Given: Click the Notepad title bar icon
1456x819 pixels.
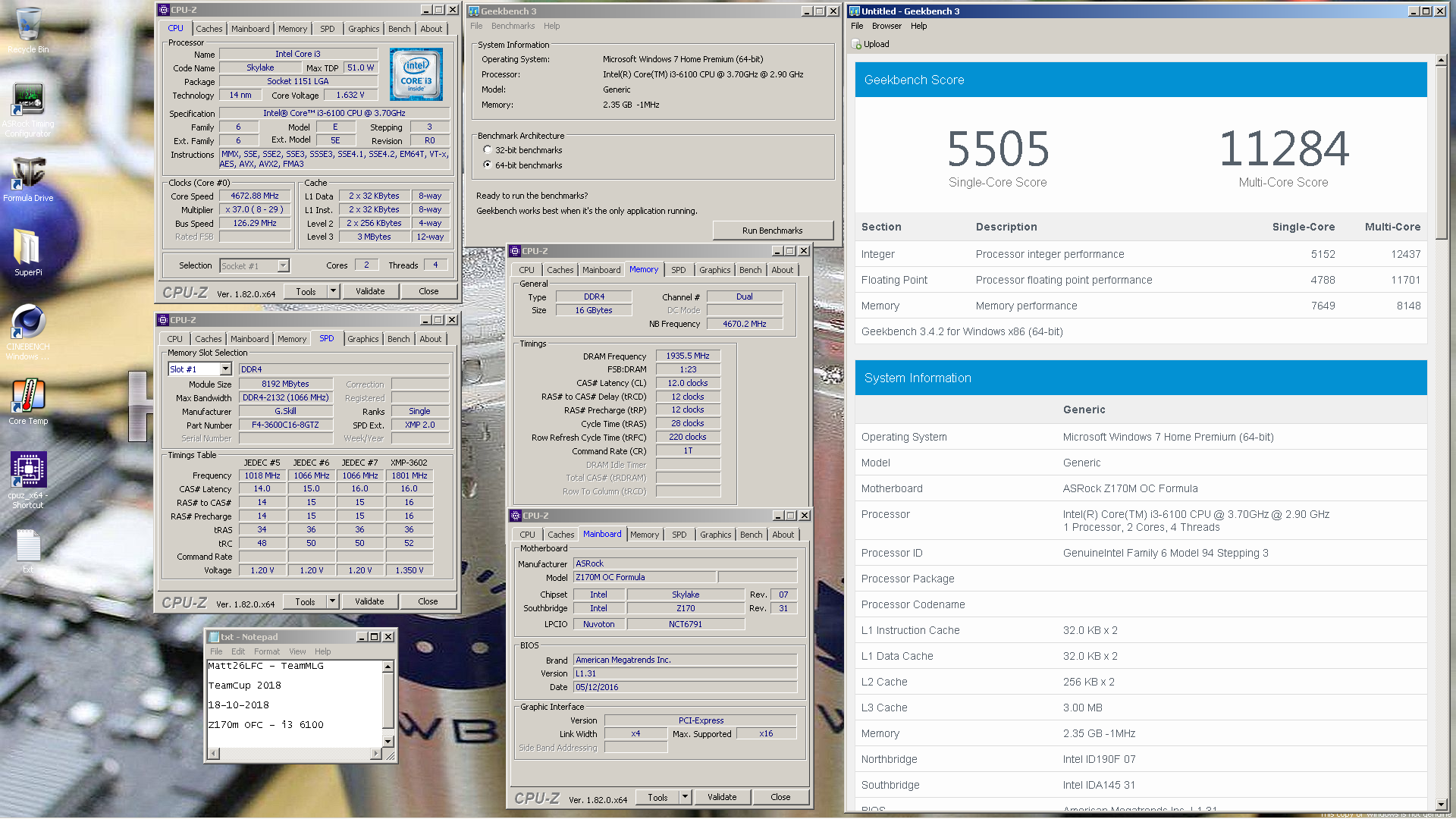Looking at the screenshot, I should point(214,637).
